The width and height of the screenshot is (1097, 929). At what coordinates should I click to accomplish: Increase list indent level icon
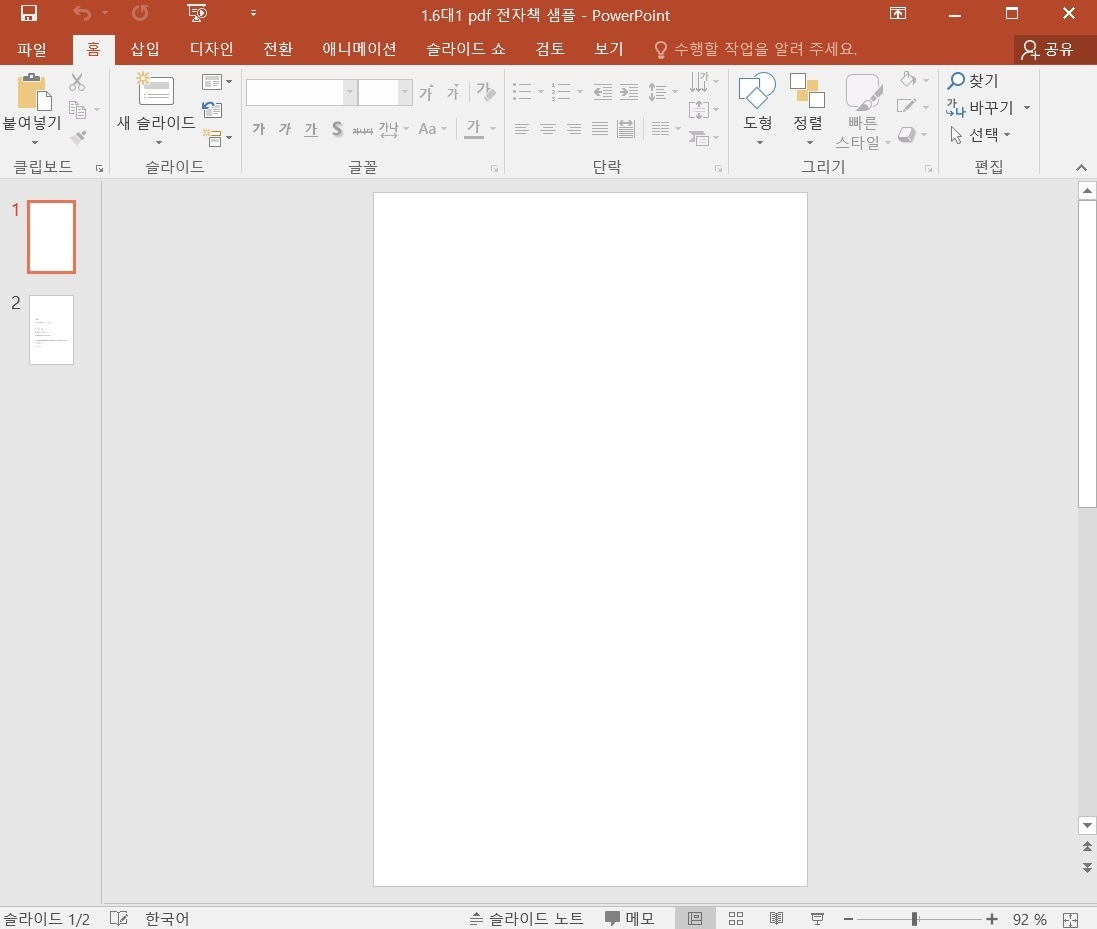pyautogui.click(x=629, y=92)
